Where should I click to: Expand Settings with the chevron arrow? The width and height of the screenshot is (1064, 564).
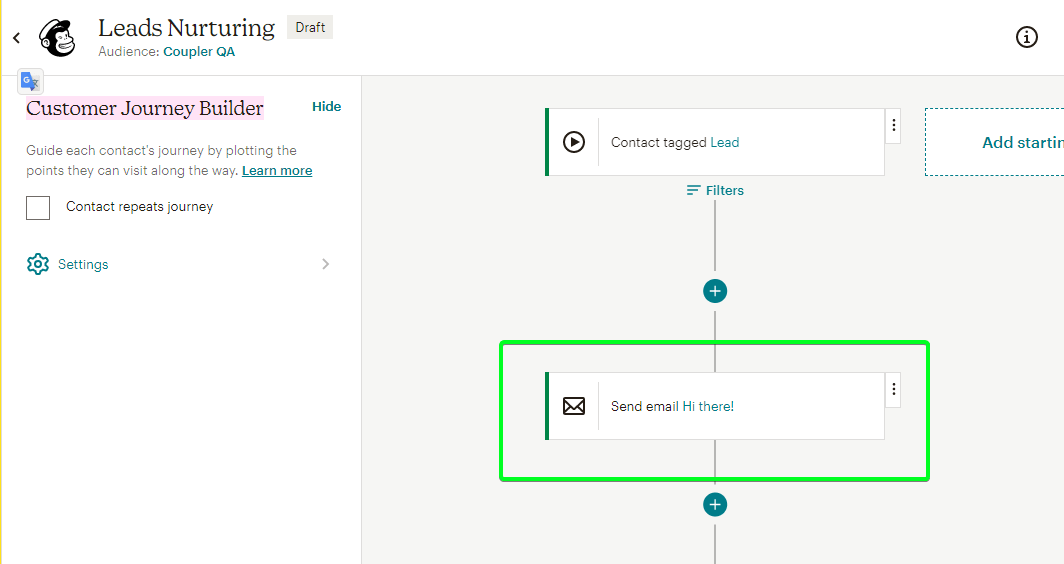coord(326,264)
